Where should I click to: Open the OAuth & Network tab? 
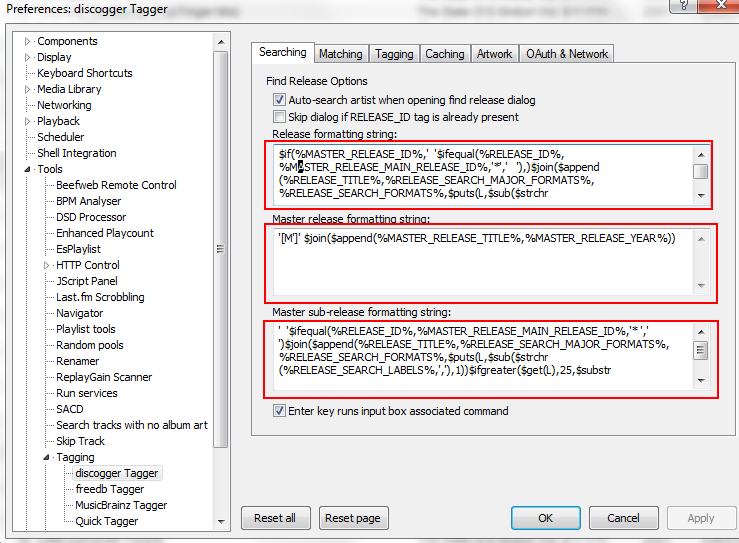pos(567,54)
